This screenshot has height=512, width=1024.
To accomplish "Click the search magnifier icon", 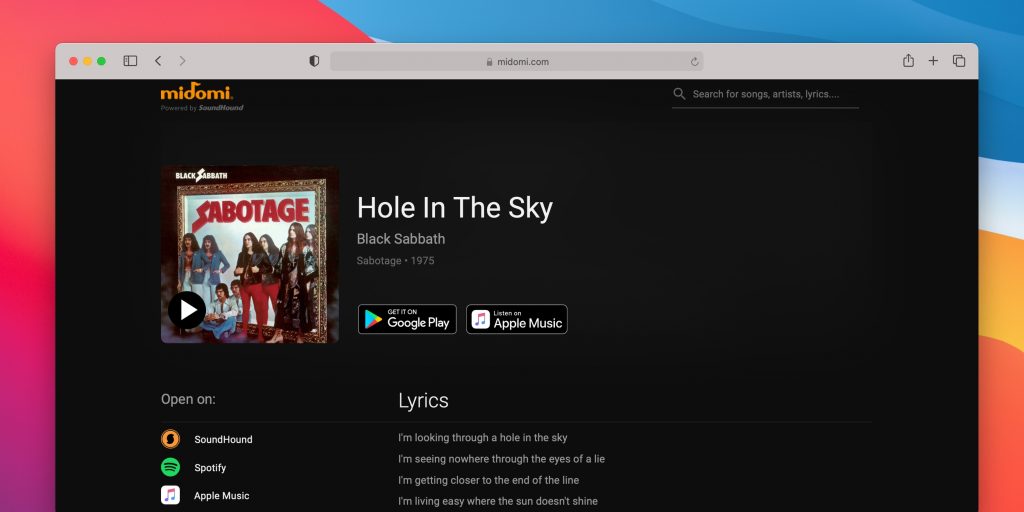I will (x=679, y=93).
